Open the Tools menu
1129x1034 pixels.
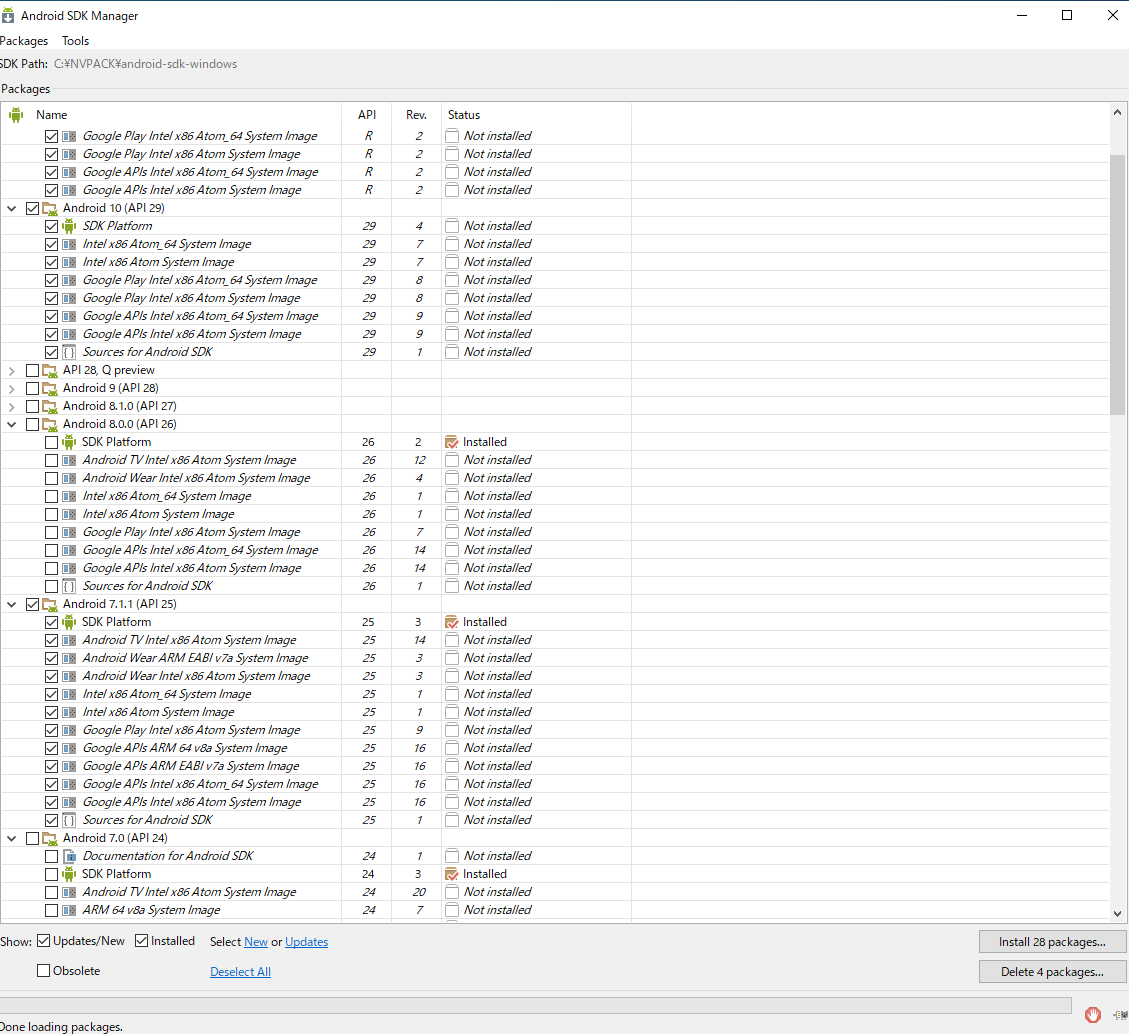point(76,41)
